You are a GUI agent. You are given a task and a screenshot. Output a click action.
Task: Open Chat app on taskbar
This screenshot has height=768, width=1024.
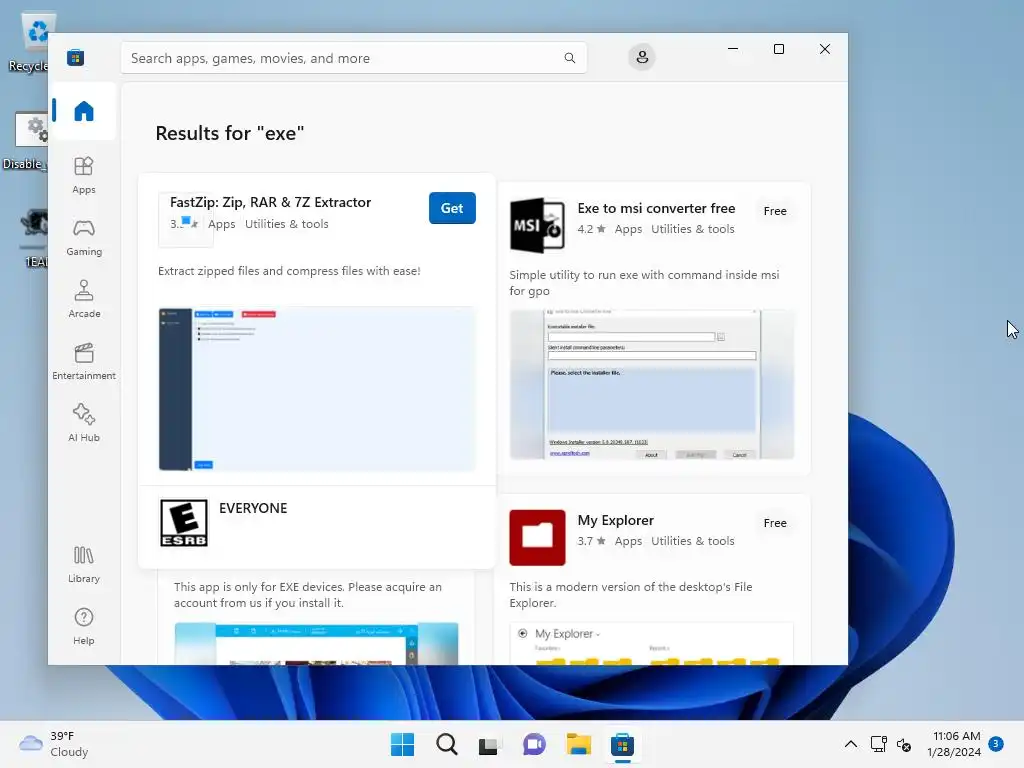[x=534, y=744]
